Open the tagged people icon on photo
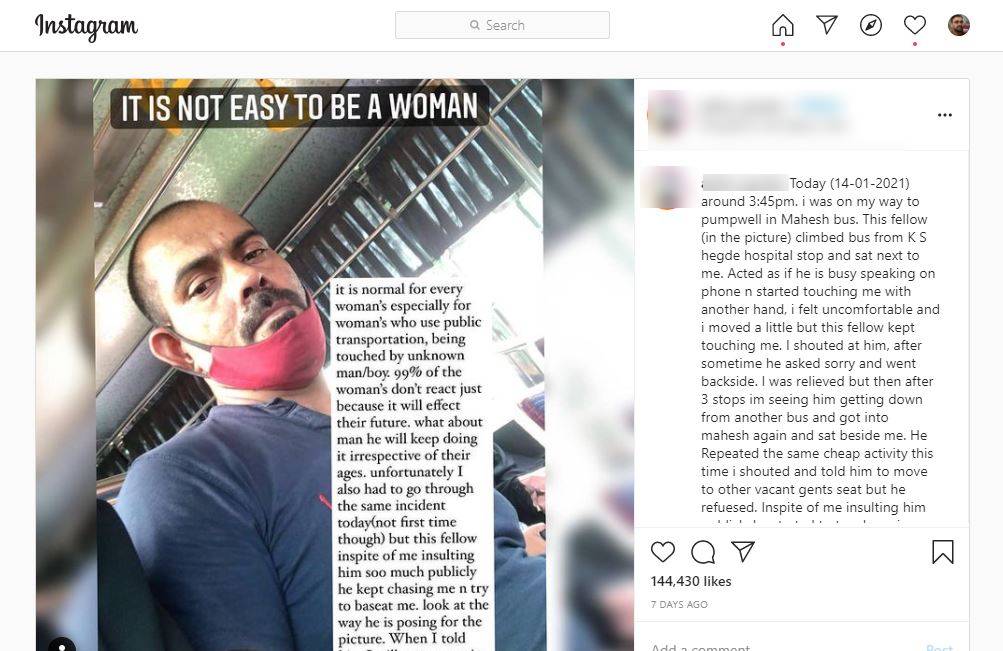Screen dimensions: 1003x651 pyautogui.click(x=62, y=645)
